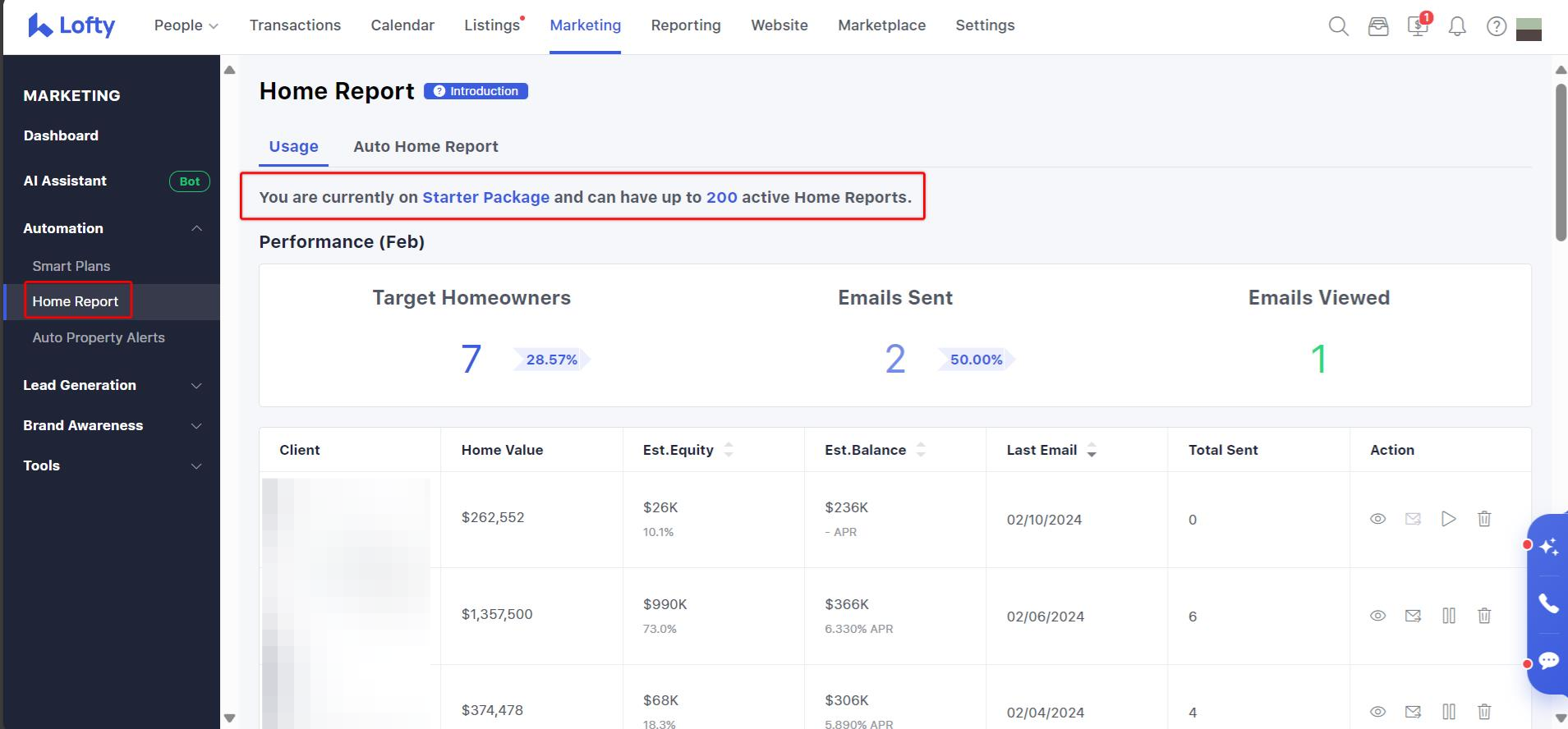The height and width of the screenshot is (729, 1568).
Task: Resume the $262,552 home report with play icon
Action: point(1448,519)
